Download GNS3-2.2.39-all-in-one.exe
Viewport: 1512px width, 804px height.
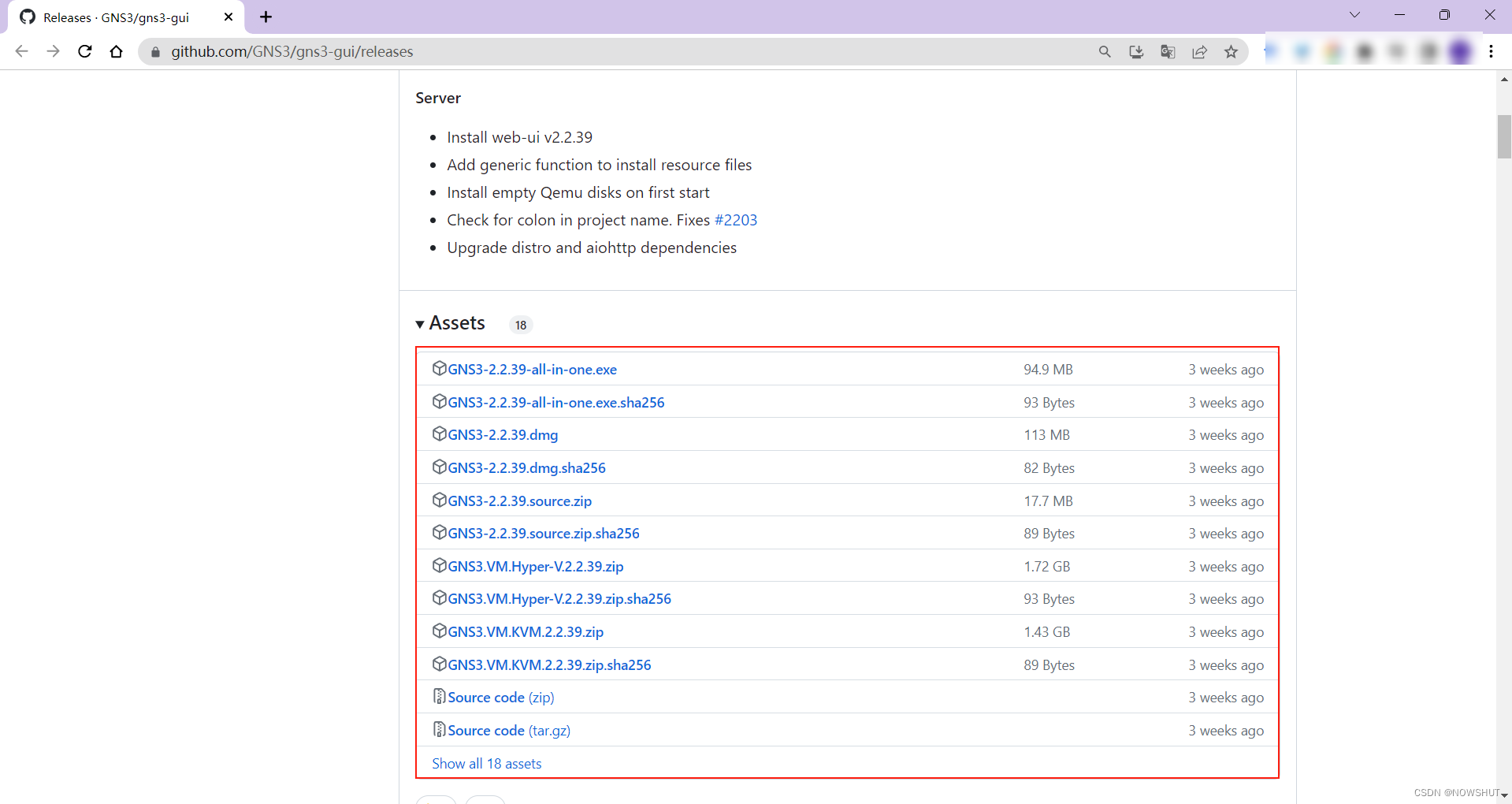click(532, 370)
